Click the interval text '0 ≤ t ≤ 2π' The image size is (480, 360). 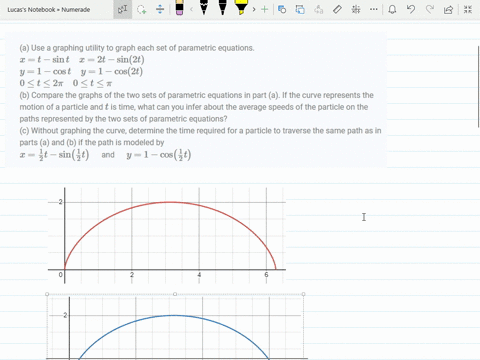(41, 83)
